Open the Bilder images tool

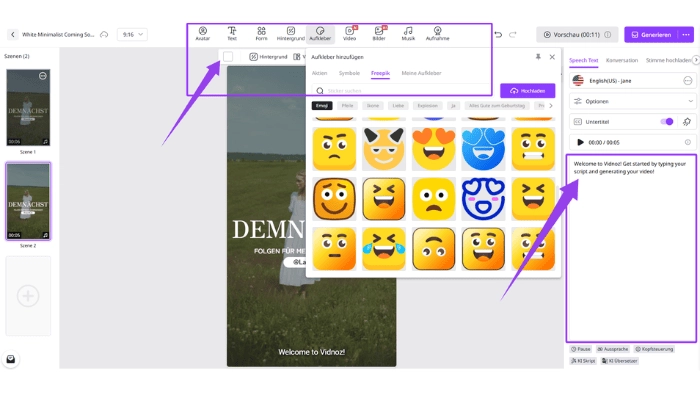click(x=379, y=33)
